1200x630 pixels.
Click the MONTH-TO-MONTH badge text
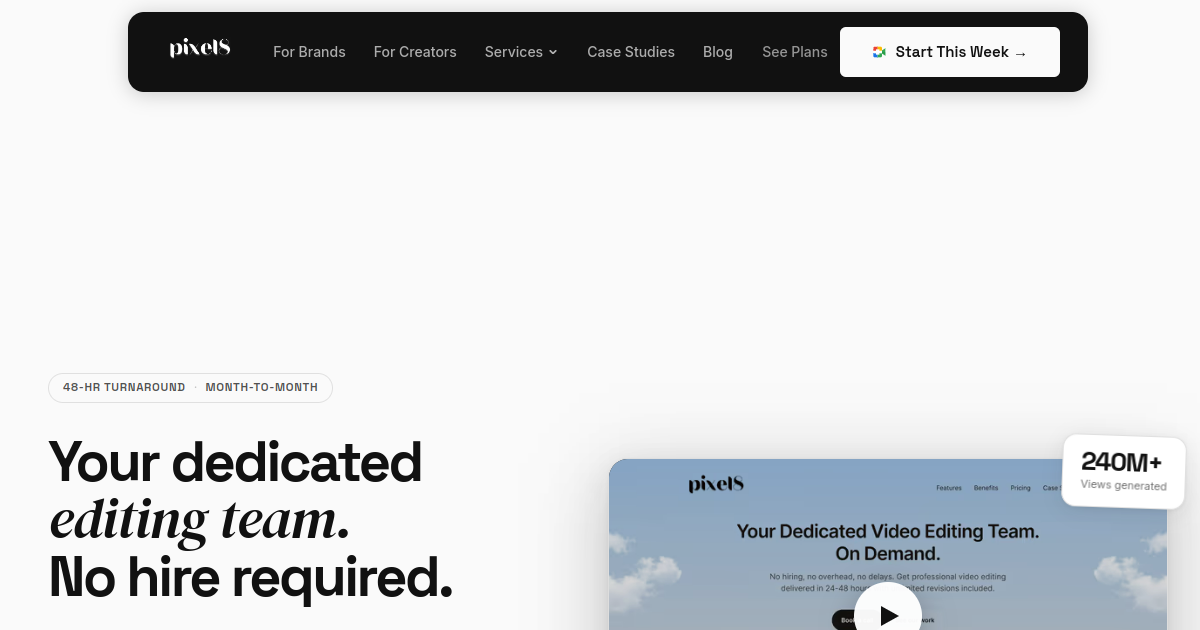262,387
